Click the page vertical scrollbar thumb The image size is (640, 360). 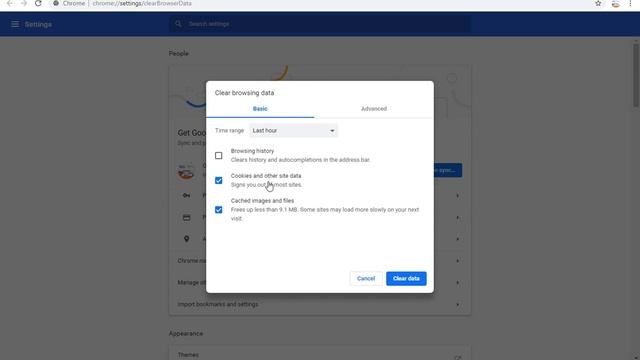(636, 76)
